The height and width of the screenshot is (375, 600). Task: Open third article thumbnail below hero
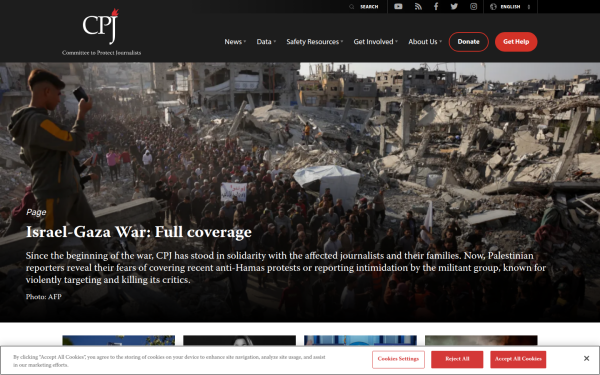click(x=360, y=340)
